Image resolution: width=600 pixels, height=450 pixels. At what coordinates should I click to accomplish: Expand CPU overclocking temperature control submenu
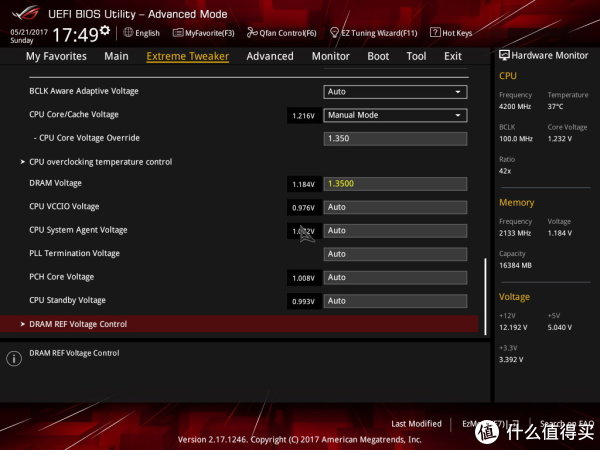point(101,162)
